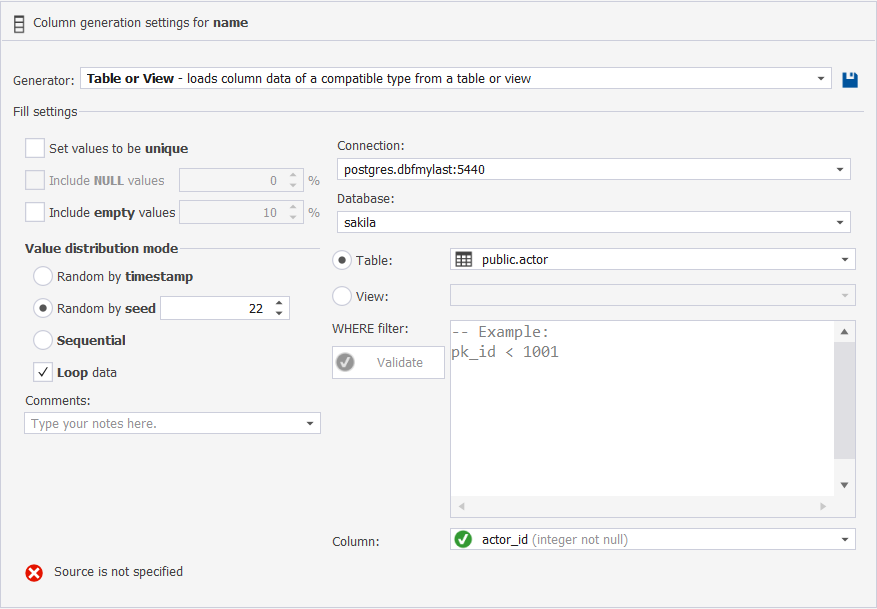
Task: Uncheck the Loop data checkbox
Action: tap(43, 372)
